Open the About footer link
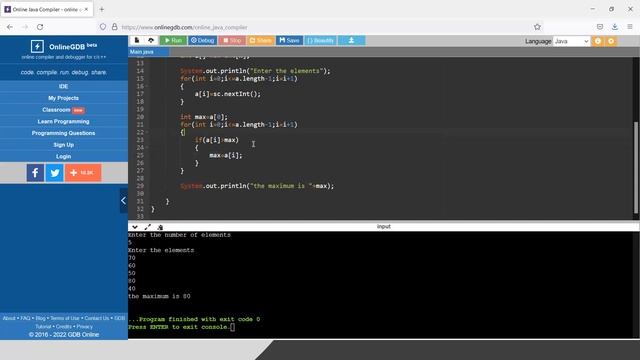Screen dimensions: 640x360 [9, 318]
